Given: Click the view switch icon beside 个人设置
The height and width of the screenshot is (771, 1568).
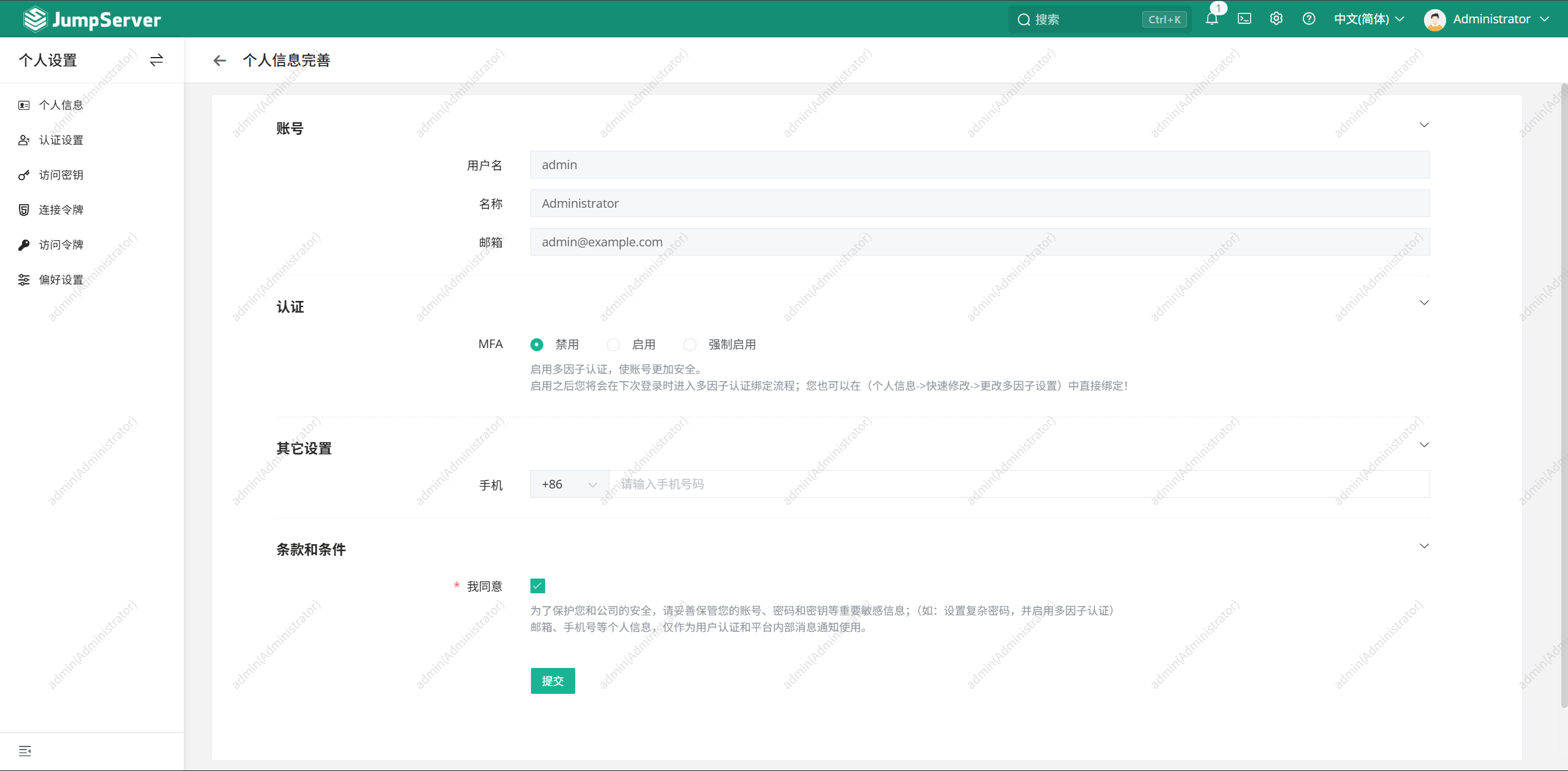Looking at the screenshot, I should 157,60.
